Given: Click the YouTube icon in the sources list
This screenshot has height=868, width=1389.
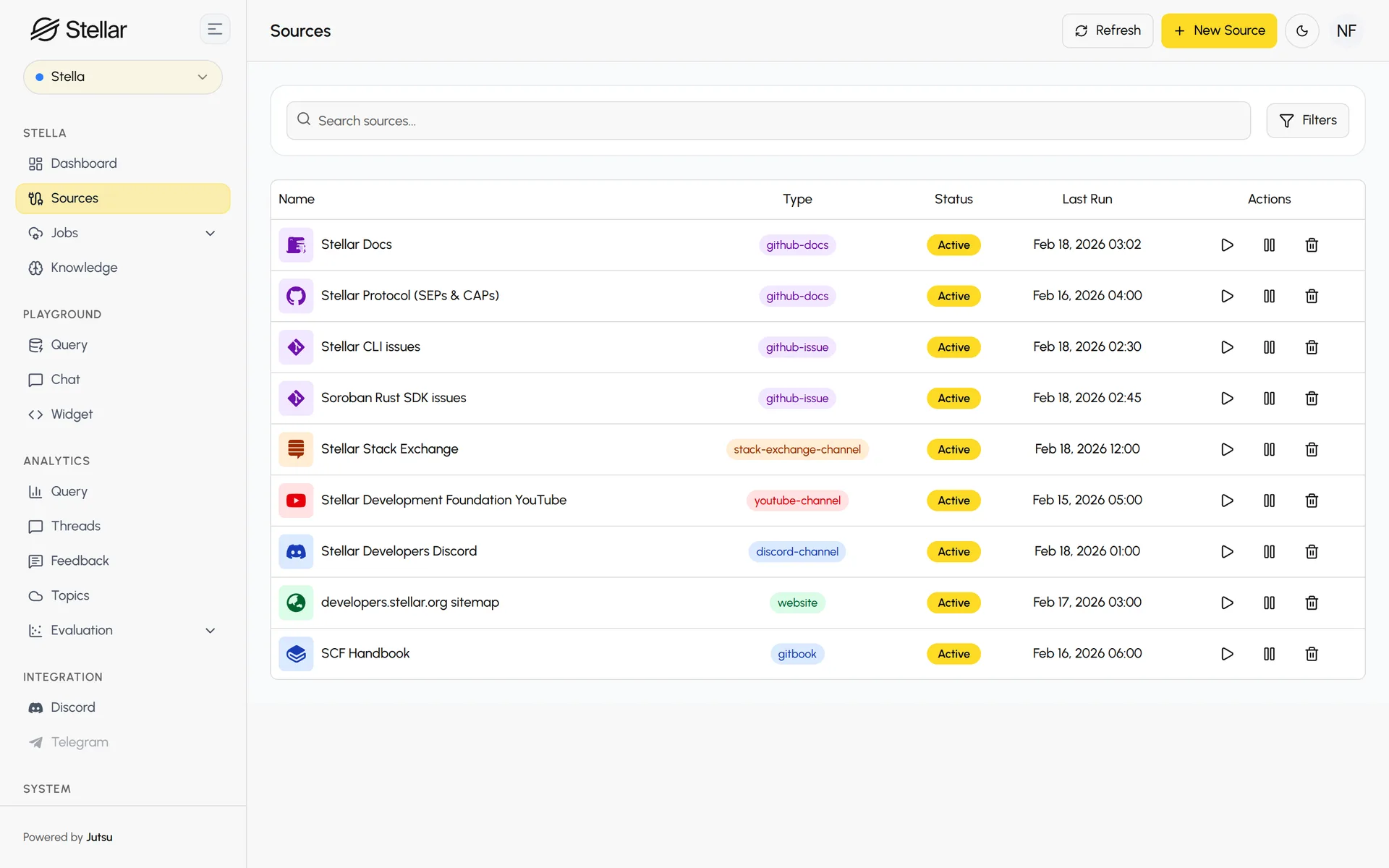Looking at the screenshot, I should coord(296,501).
